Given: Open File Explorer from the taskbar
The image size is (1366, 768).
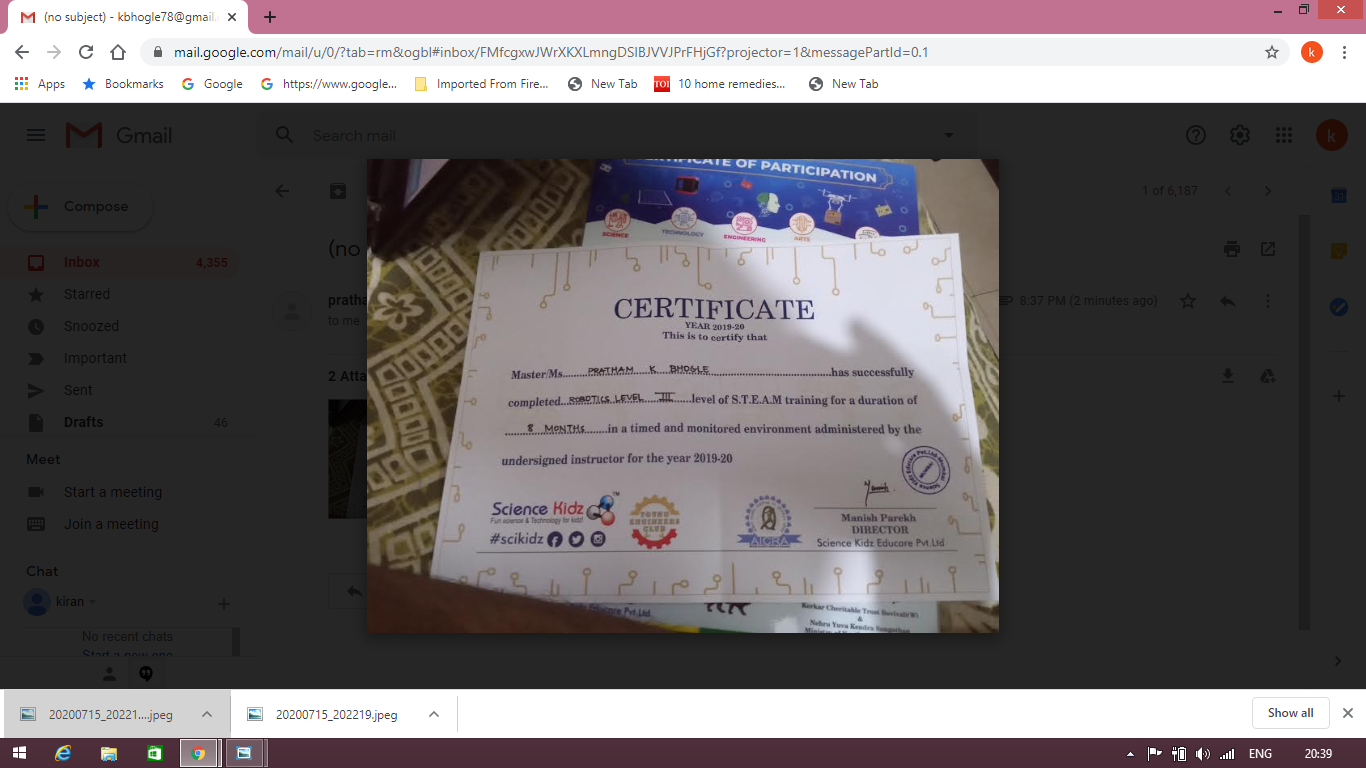Looking at the screenshot, I should click(x=108, y=753).
